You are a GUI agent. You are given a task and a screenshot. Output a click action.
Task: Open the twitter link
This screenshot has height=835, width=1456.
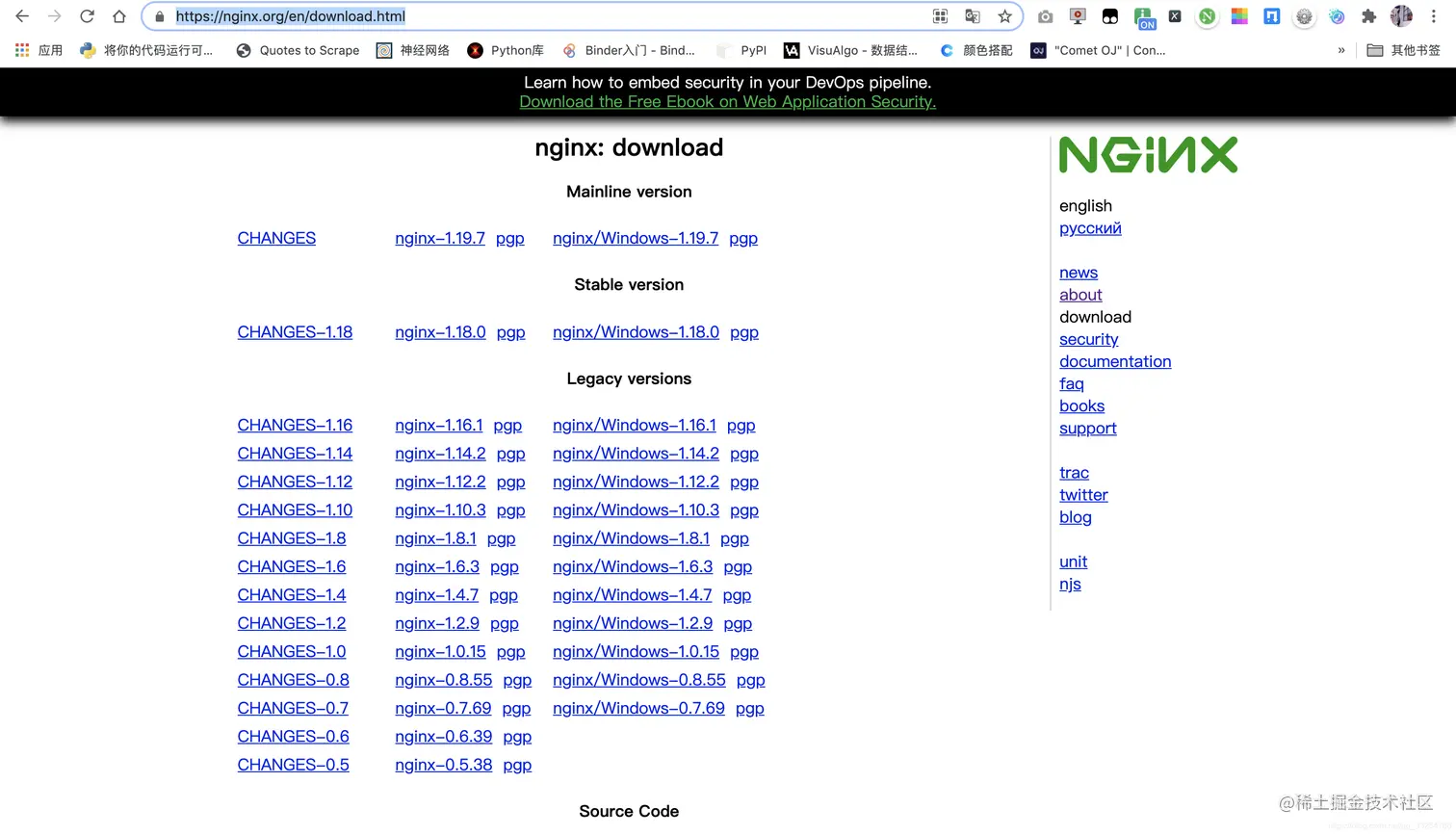click(1083, 494)
